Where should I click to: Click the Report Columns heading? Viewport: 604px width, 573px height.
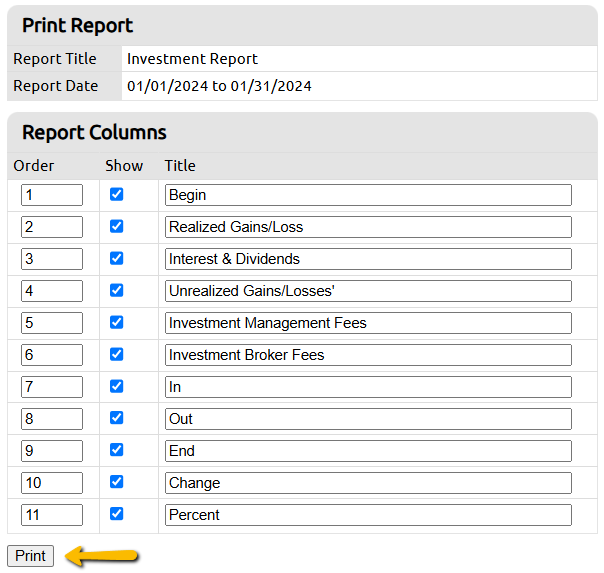click(x=94, y=132)
